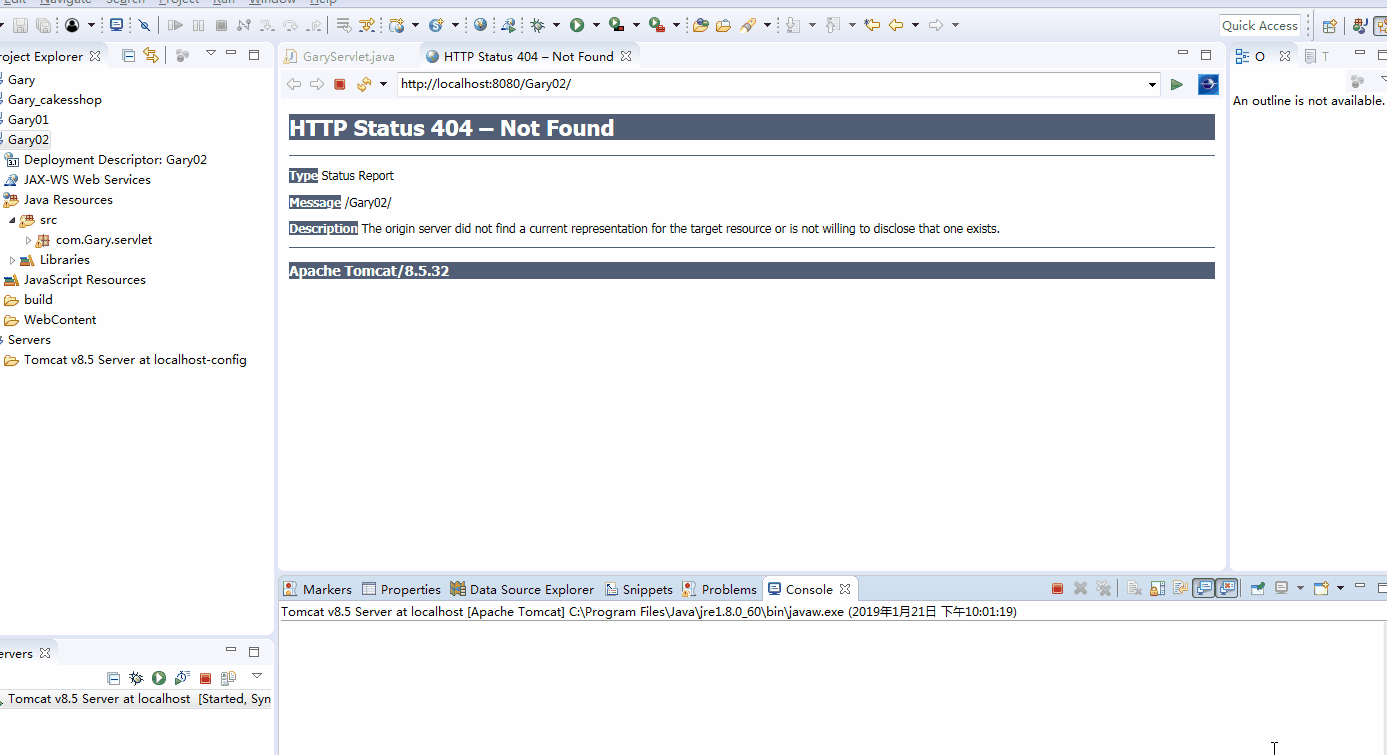This screenshot has height=755, width=1387.
Task: Click Open Type icon in toolbar
Action: click(x=700, y=25)
